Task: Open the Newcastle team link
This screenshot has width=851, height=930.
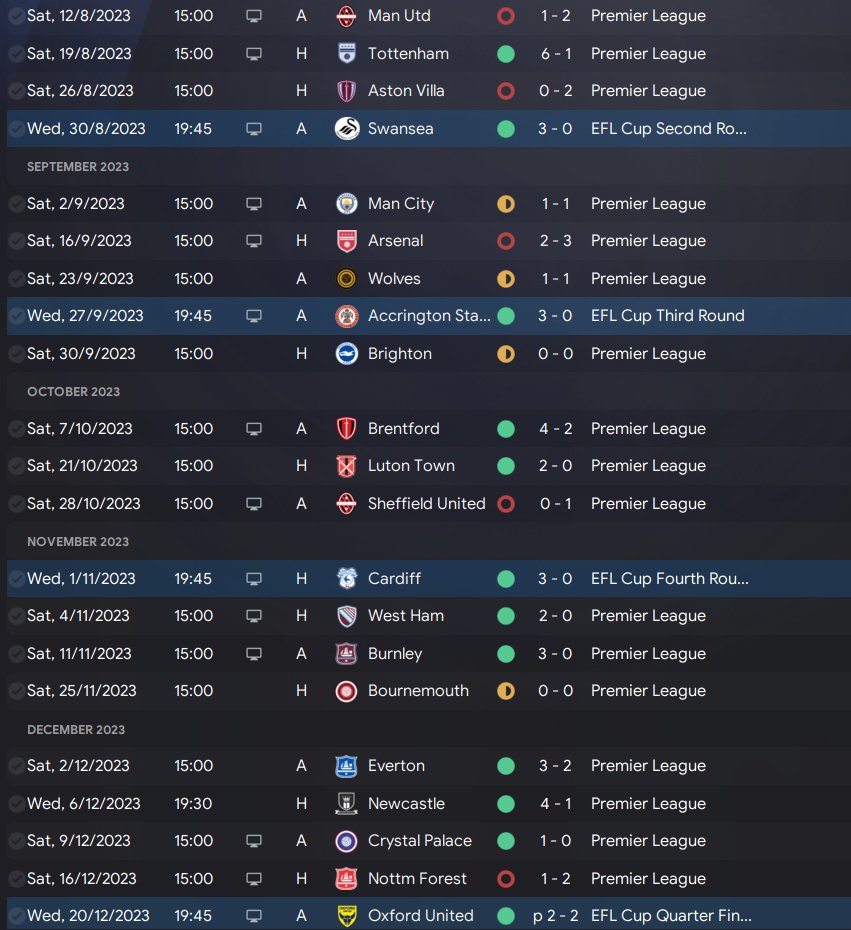Action: [406, 804]
